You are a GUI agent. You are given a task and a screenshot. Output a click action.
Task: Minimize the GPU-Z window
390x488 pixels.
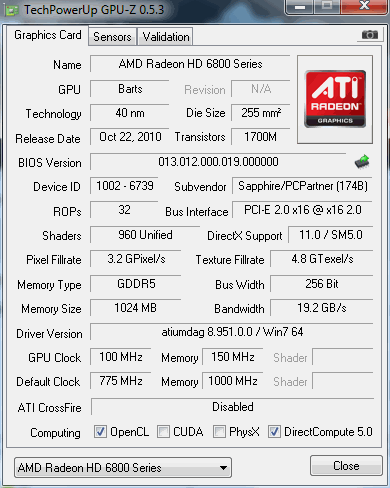(300, 7)
